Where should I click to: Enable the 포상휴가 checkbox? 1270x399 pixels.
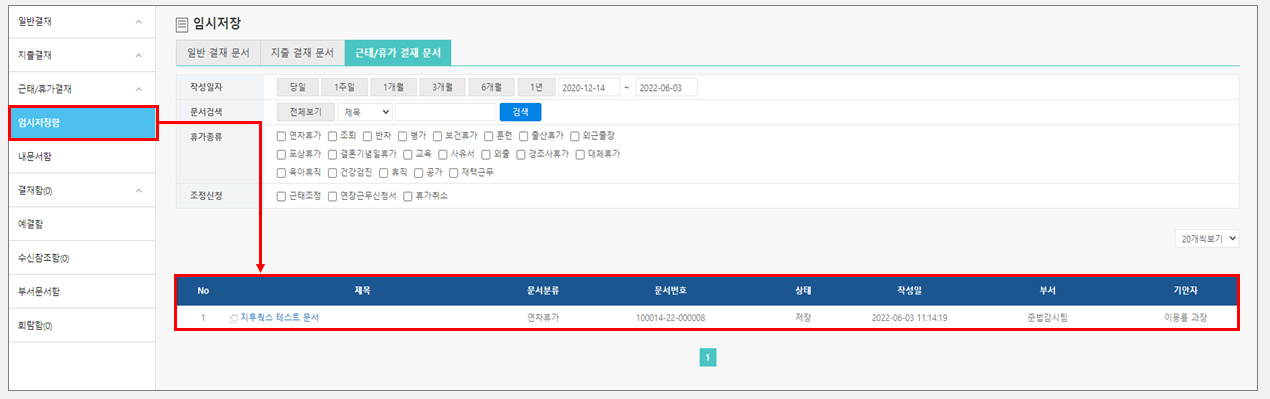pyautogui.click(x=281, y=154)
